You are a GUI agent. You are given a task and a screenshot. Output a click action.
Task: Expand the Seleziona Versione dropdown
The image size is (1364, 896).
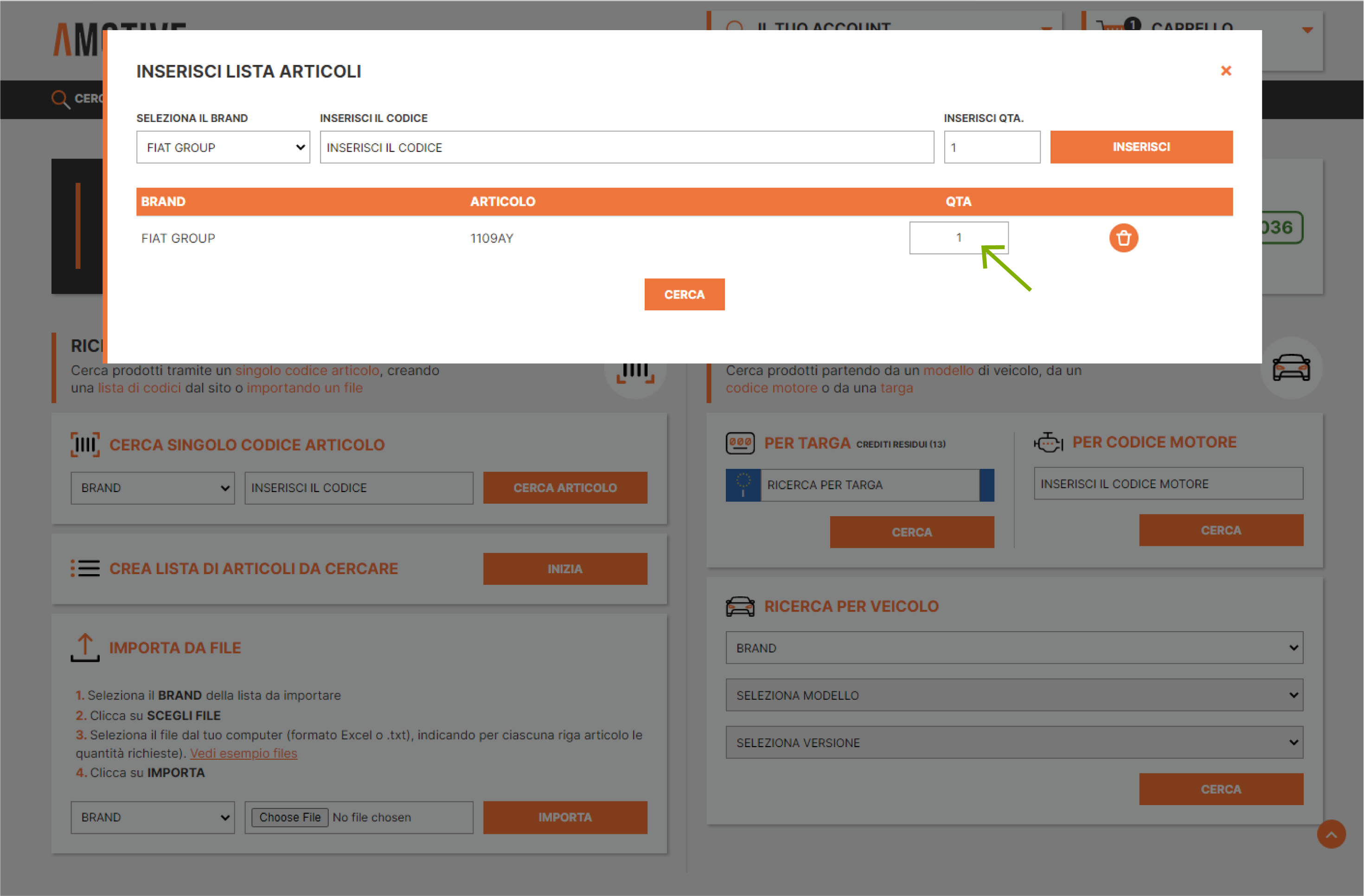click(x=1014, y=742)
